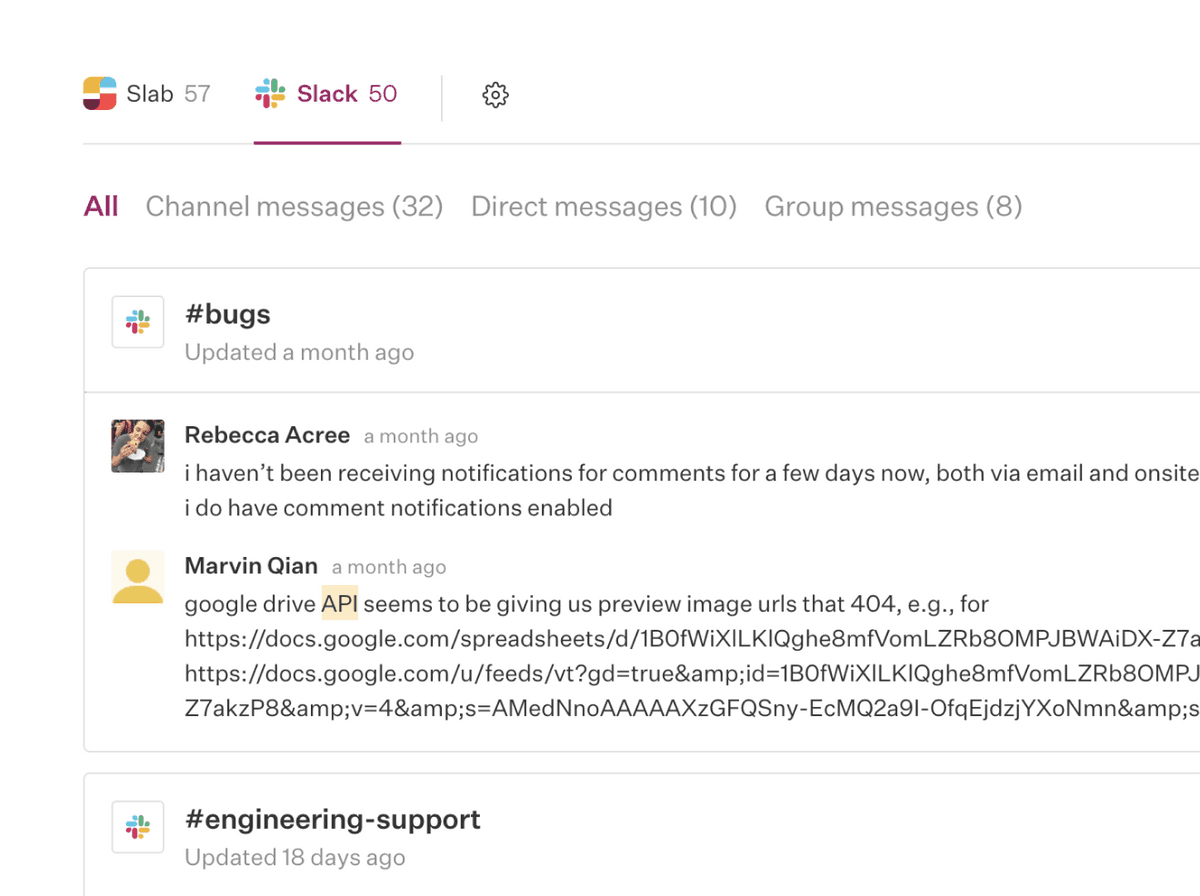Click the Slack icon beside #bugs
The width and height of the screenshot is (1200, 896).
138,322
